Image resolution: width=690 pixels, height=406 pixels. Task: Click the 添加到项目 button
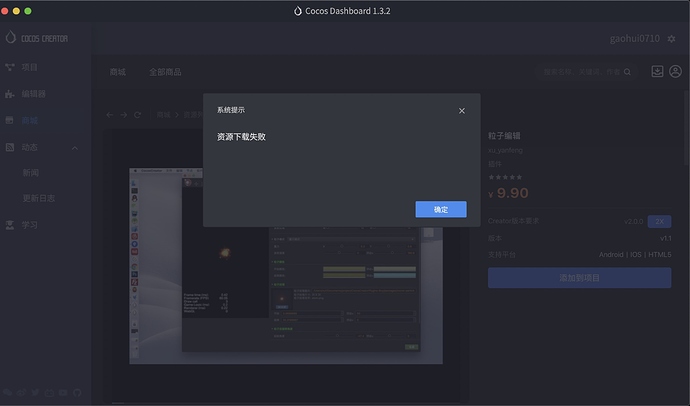580,278
